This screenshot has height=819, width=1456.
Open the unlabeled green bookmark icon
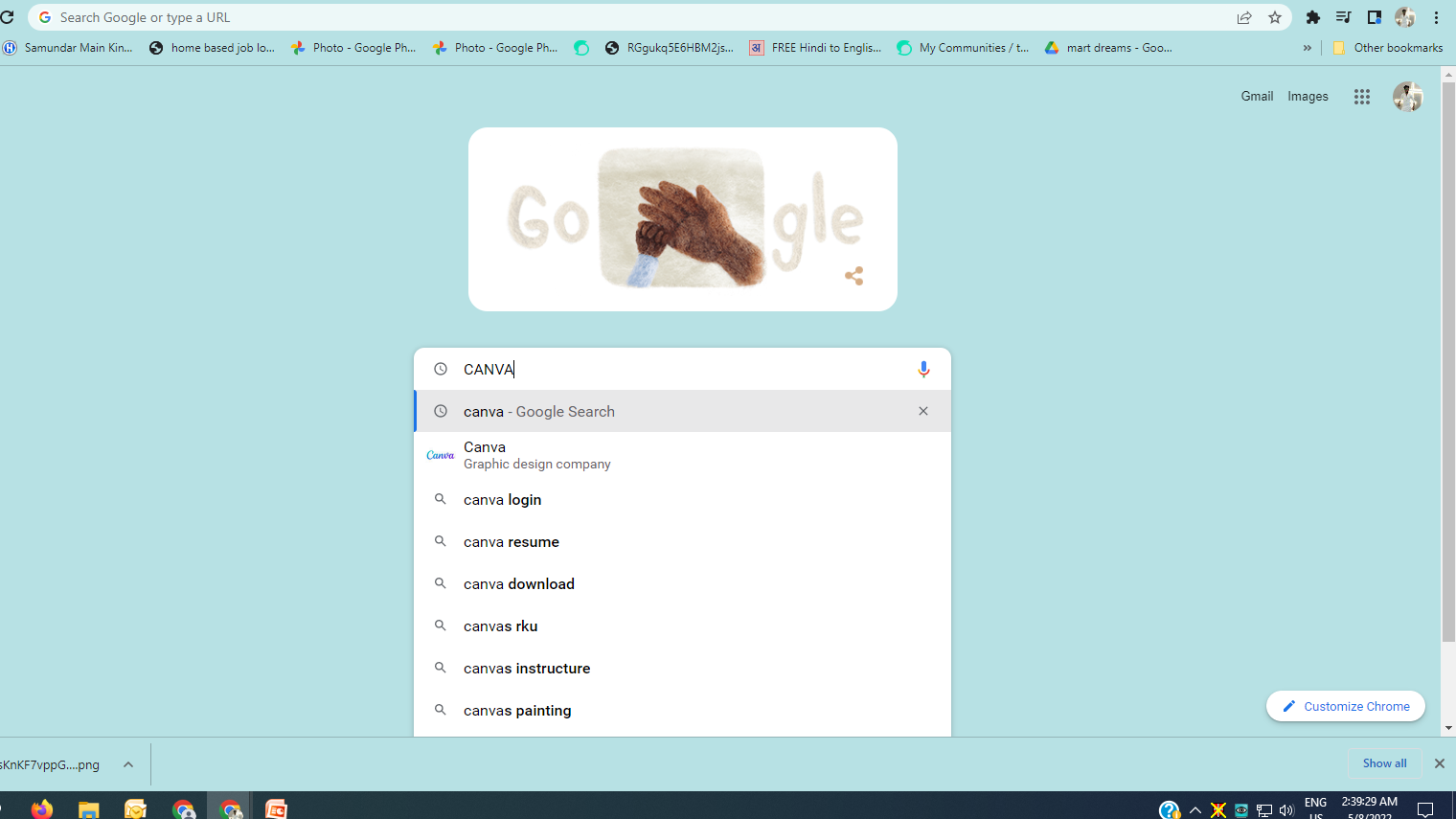(581, 48)
